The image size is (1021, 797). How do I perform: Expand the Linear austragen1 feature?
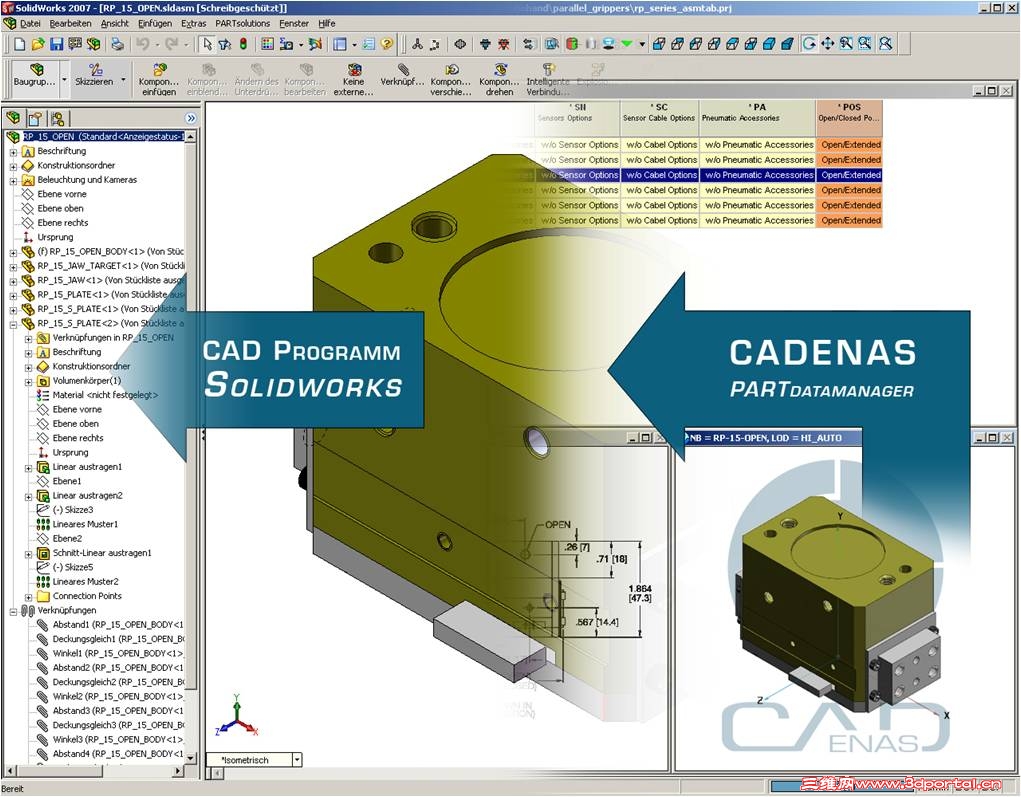28,468
